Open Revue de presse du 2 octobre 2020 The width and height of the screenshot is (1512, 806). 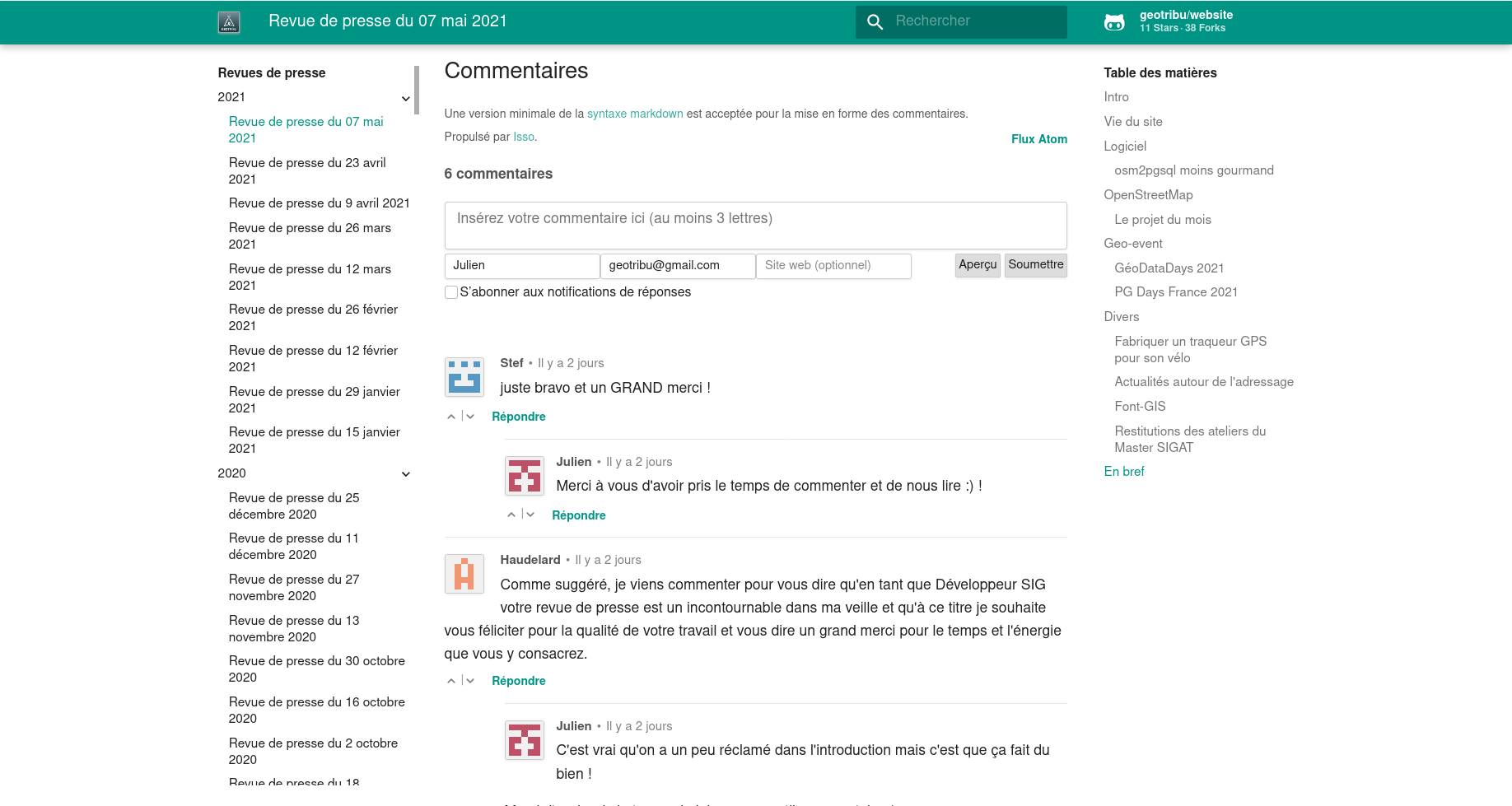coord(313,752)
